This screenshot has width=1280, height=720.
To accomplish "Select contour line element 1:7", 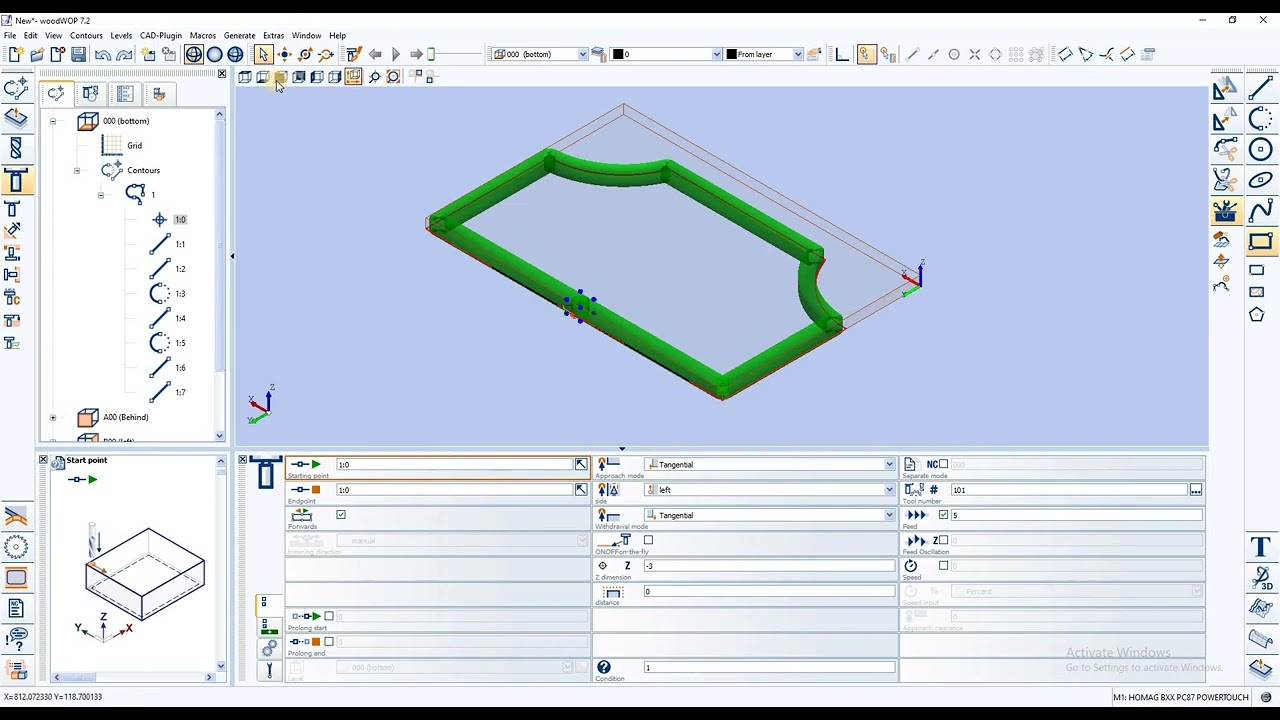I will (180, 392).
